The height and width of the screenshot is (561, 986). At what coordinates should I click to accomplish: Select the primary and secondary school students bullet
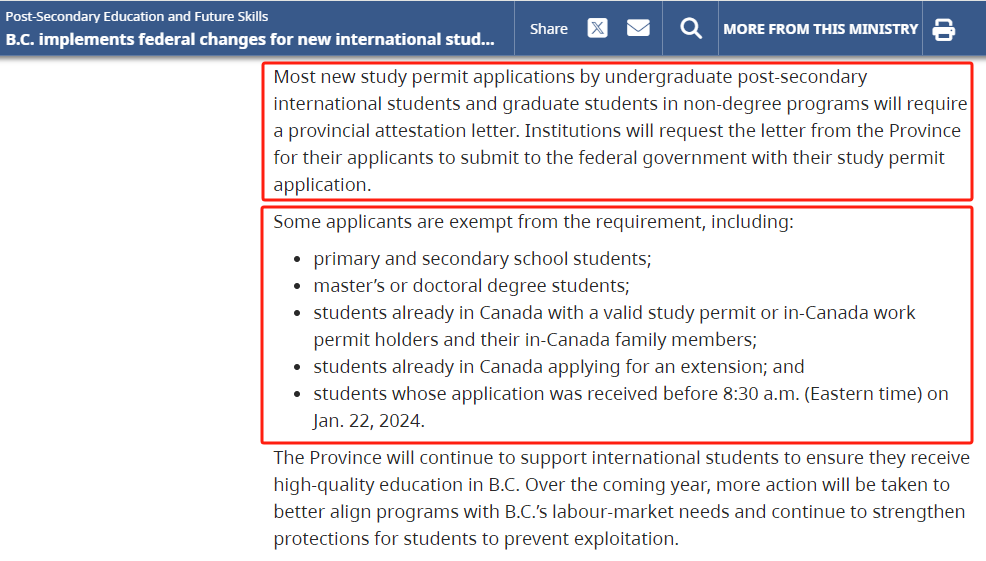[x=482, y=258]
